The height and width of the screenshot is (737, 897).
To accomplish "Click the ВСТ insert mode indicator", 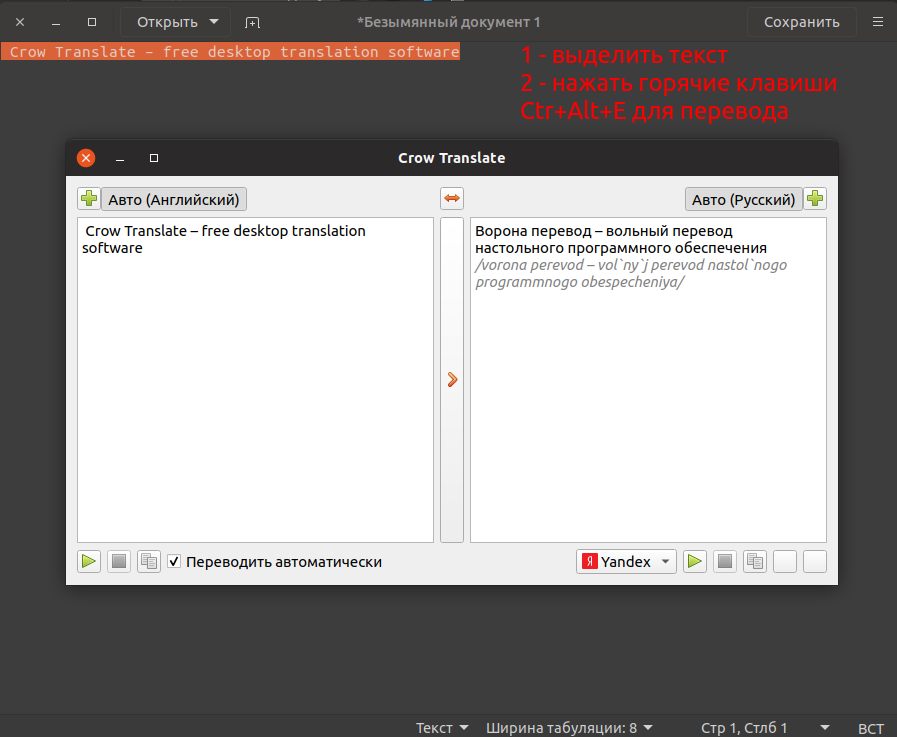I will click(870, 728).
